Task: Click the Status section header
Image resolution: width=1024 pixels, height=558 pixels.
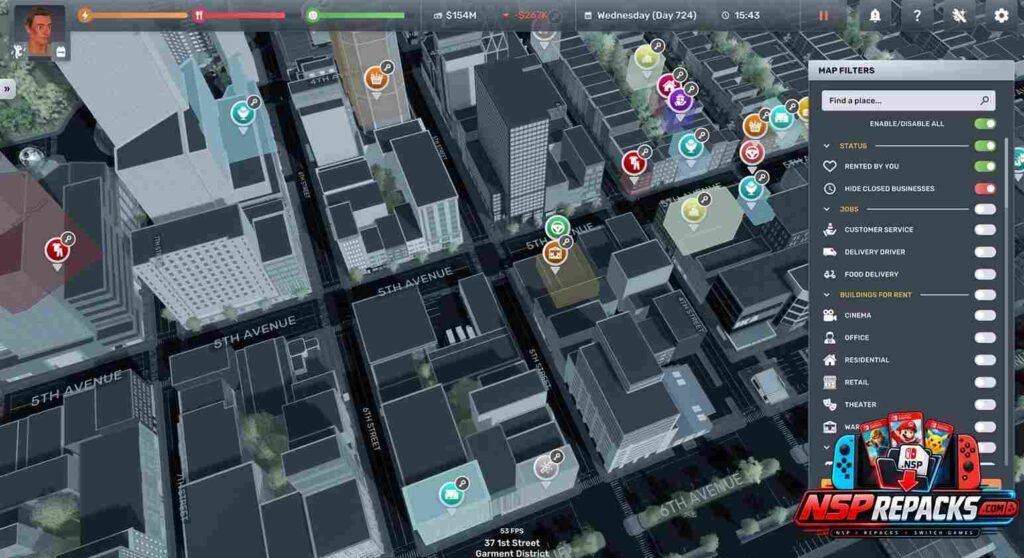Action: coord(853,146)
